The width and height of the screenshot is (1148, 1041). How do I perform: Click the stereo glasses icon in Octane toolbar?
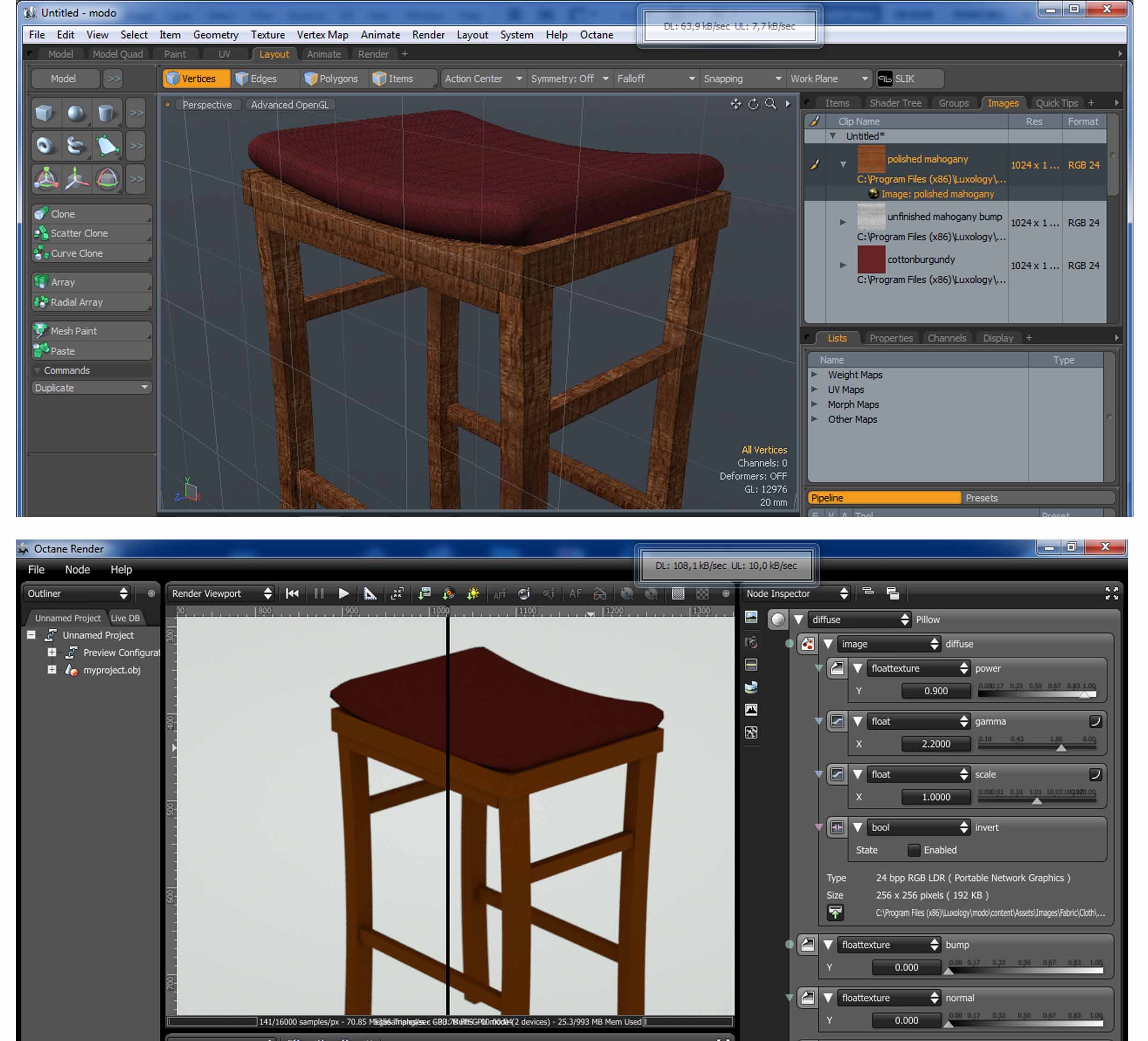pyautogui.click(x=600, y=594)
